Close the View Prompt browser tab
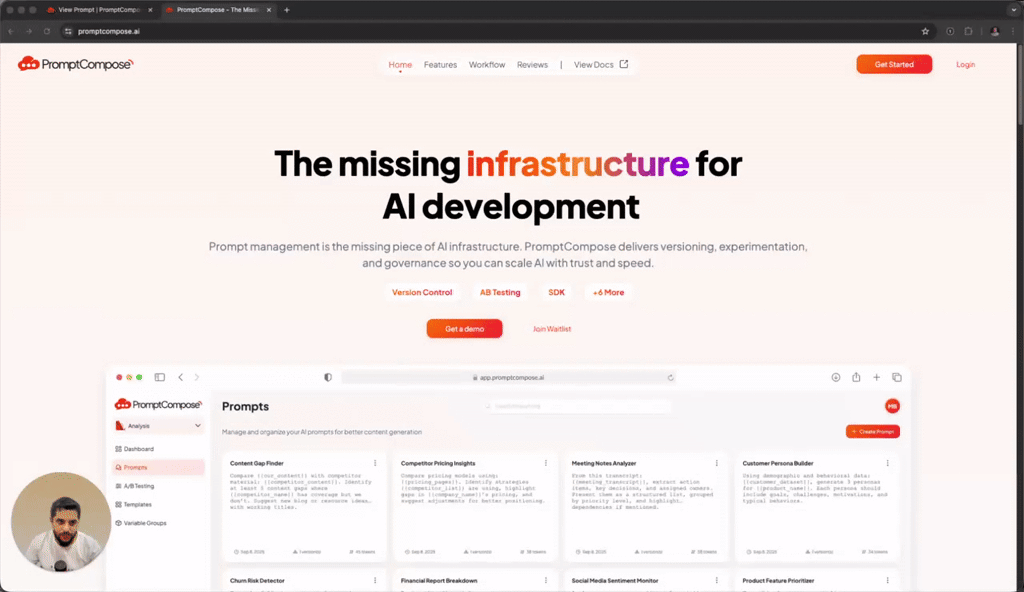The width and height of the screenshot is (1024, 592). (x=150, y=10)
